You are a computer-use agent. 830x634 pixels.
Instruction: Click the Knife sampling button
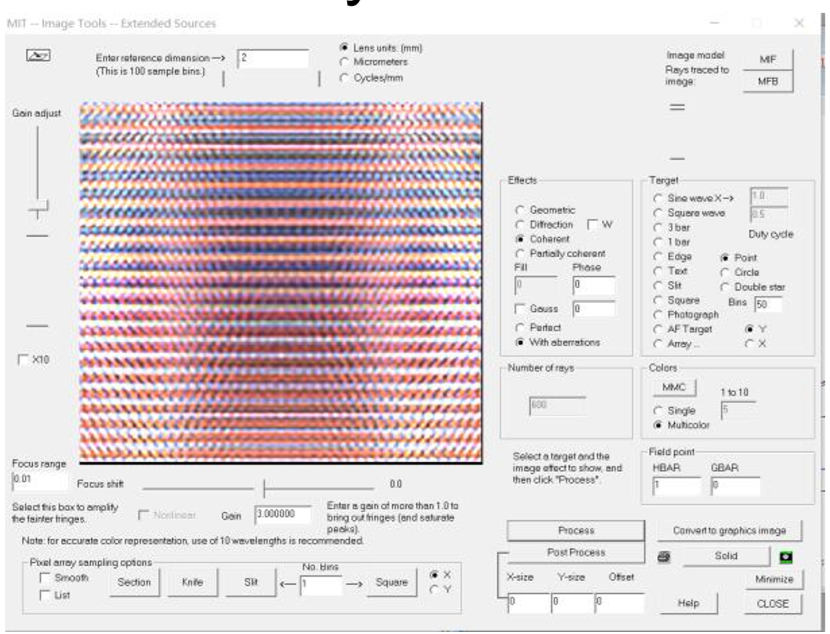coord(192,583)
